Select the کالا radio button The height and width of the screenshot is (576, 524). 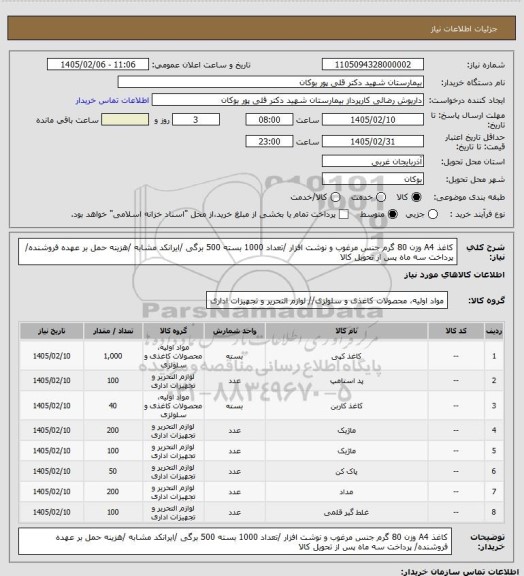(x=416, y=197)
